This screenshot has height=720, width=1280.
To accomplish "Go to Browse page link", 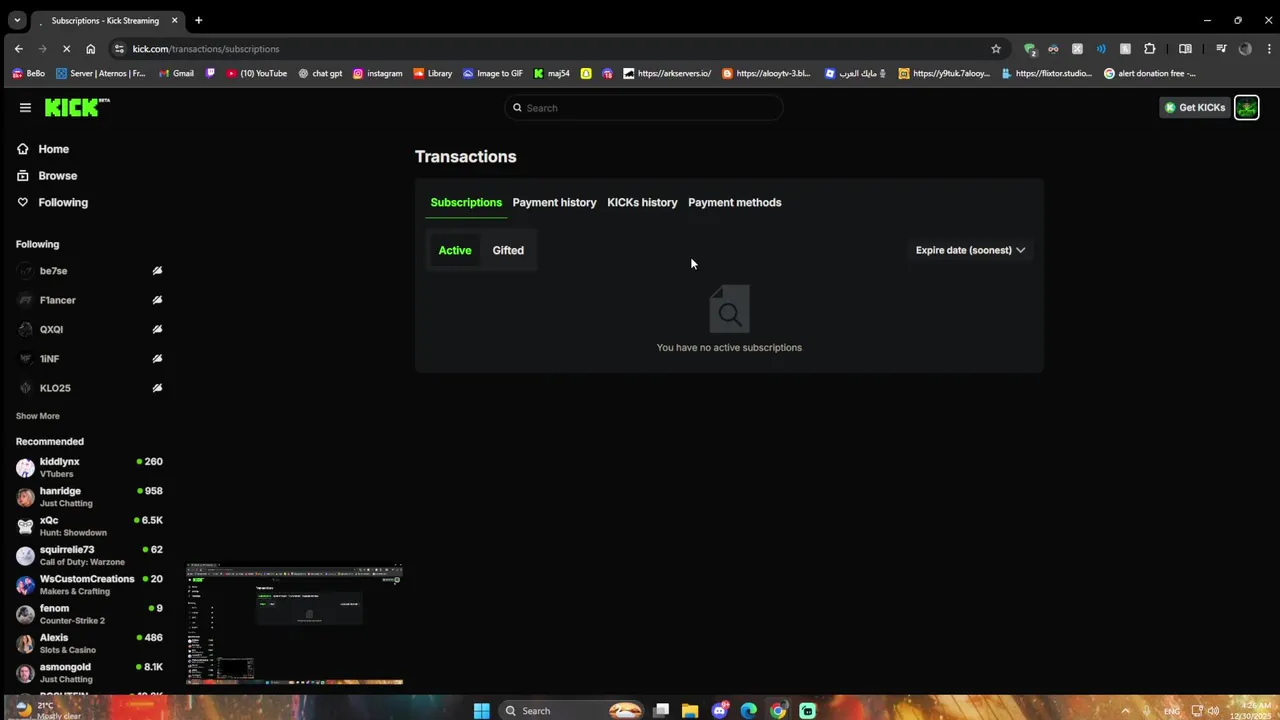I will tap(58, 176).
